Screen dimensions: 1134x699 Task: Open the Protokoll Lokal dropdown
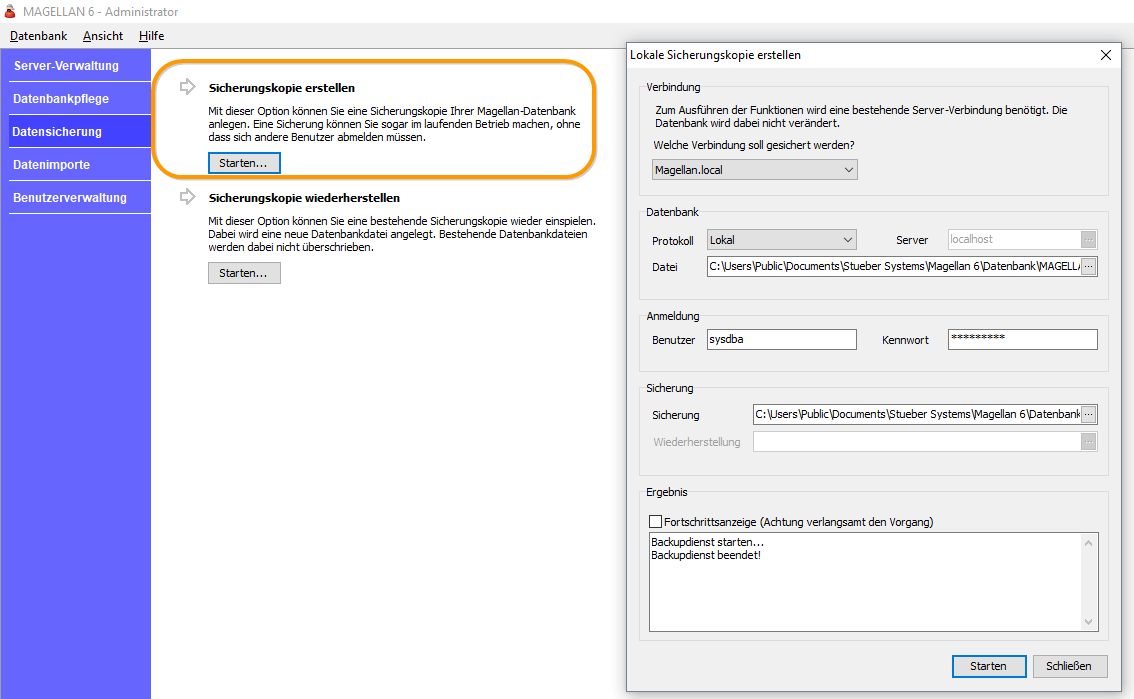point(781,240)
